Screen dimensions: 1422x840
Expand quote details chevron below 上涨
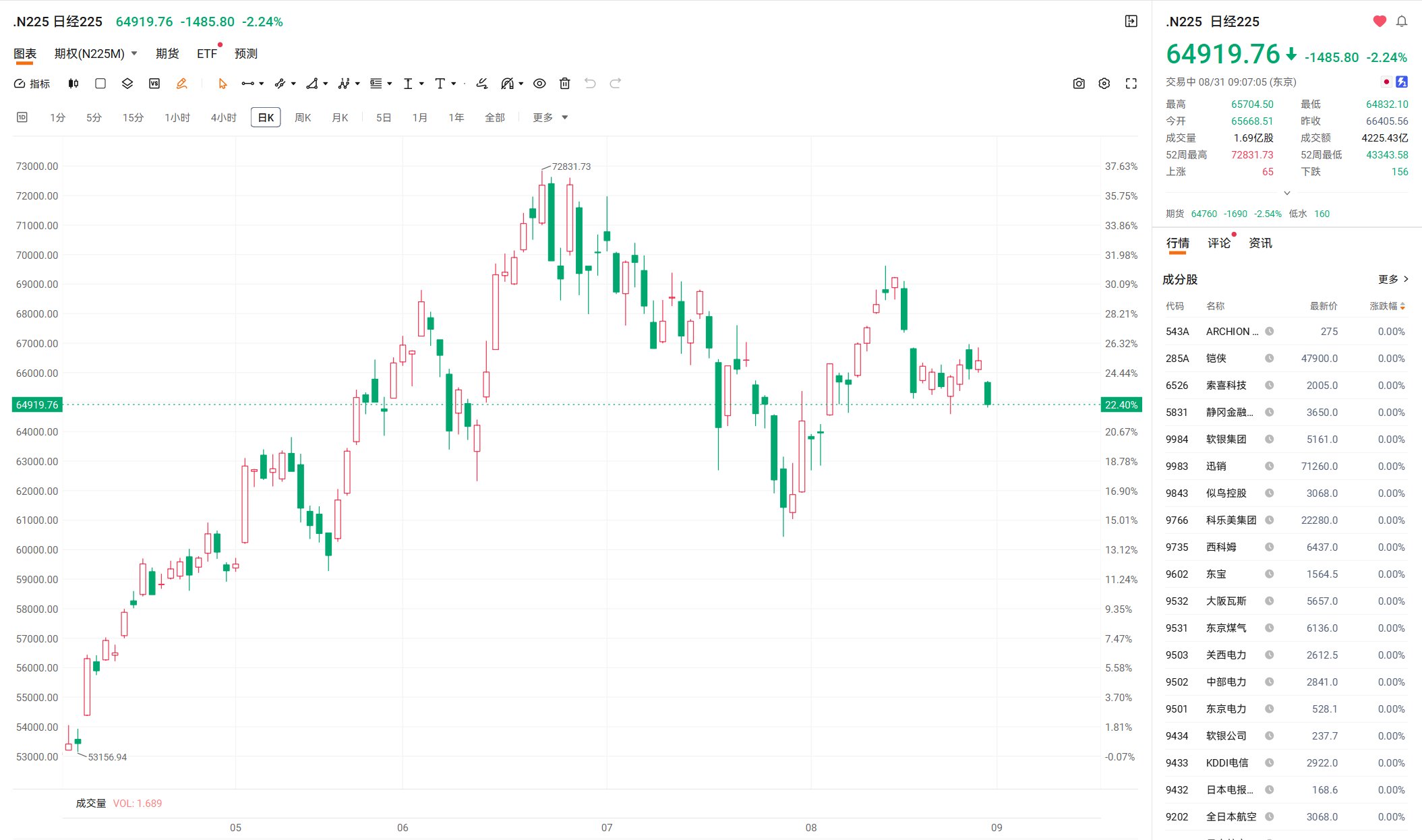coord(1287,193)
